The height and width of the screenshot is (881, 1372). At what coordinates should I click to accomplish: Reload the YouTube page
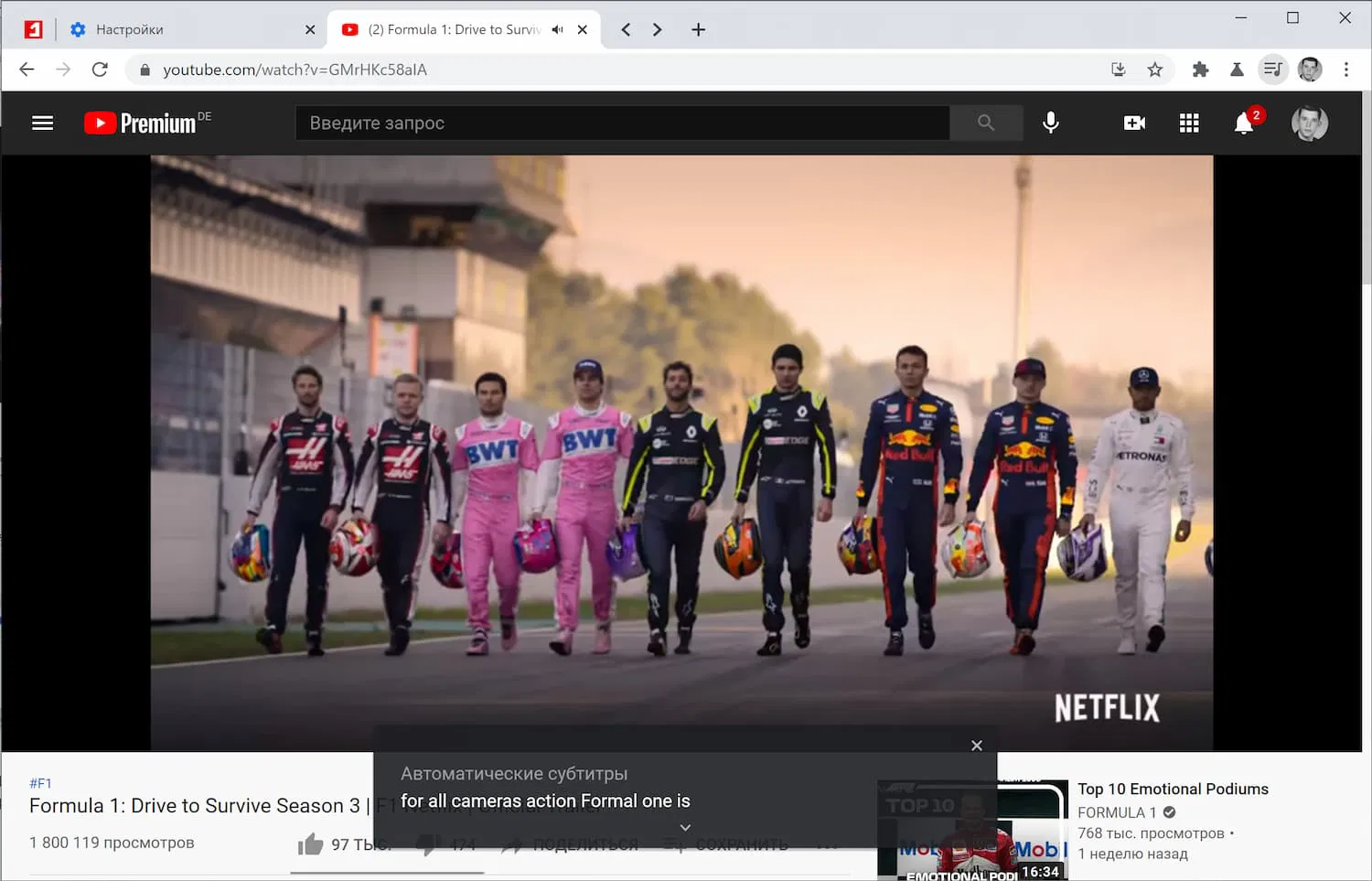pyautogui.click(x=100, y=70)
